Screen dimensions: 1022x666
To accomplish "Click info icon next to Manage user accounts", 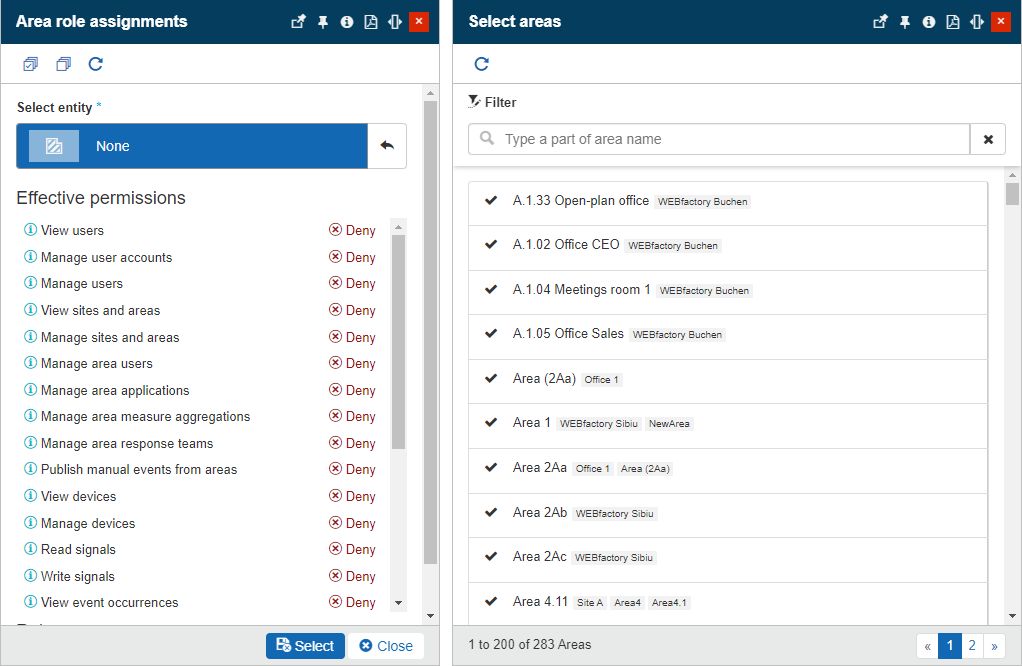I will click(30, 257).
